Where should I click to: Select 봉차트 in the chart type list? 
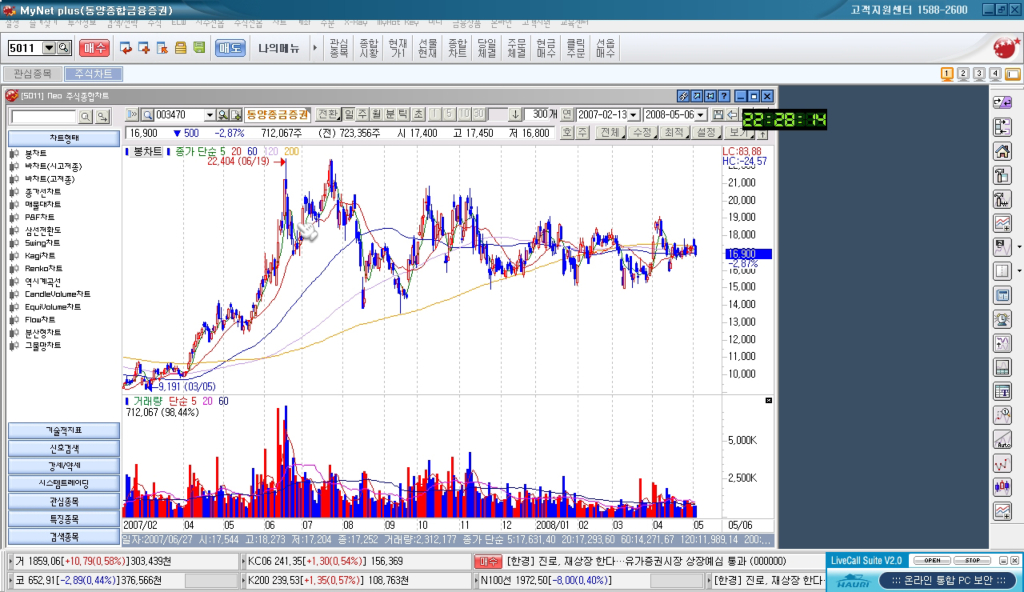36,154
